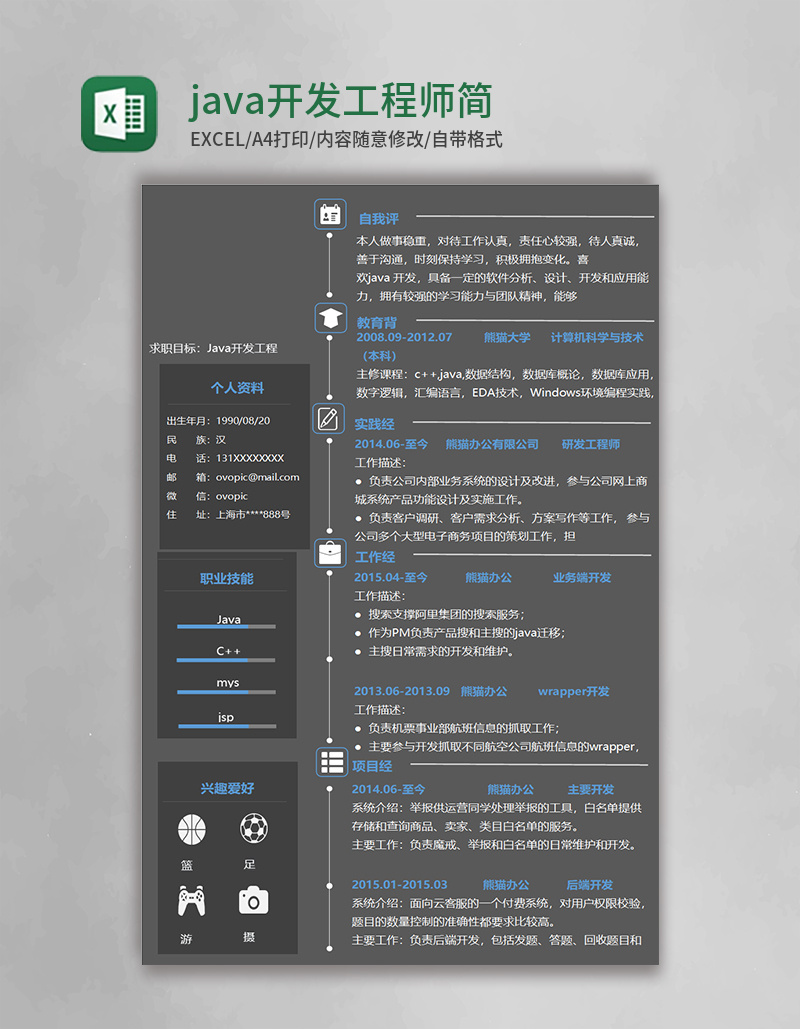Adjust the Java skill progress bar
Image resolution: width=800 pixels, height=1029 pixels.
tap(225, 628)
